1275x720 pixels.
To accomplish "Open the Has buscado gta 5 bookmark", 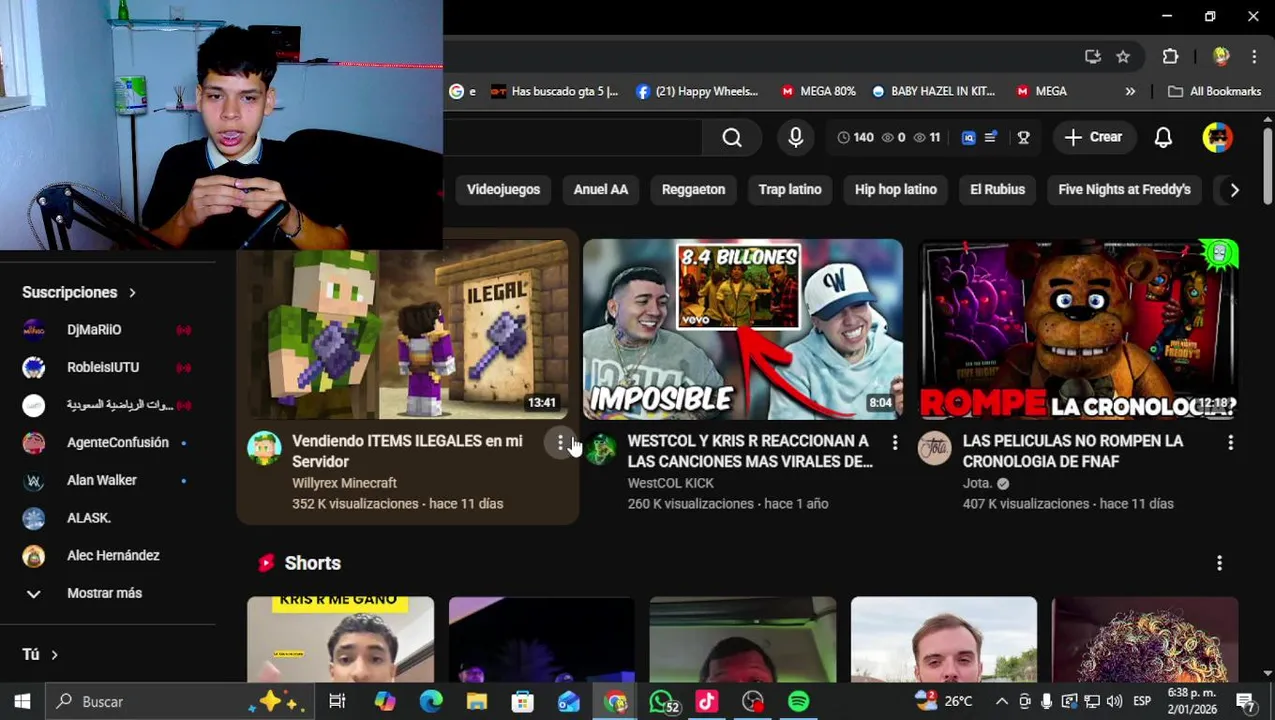I will point(555,91).
